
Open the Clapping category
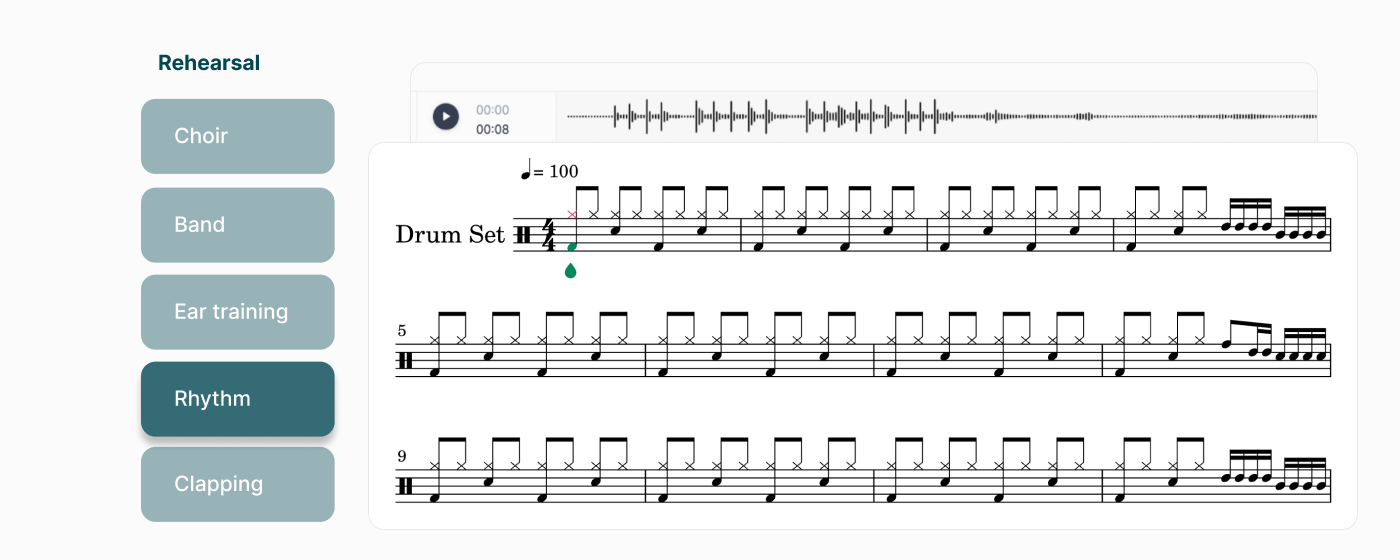(238, 484)
